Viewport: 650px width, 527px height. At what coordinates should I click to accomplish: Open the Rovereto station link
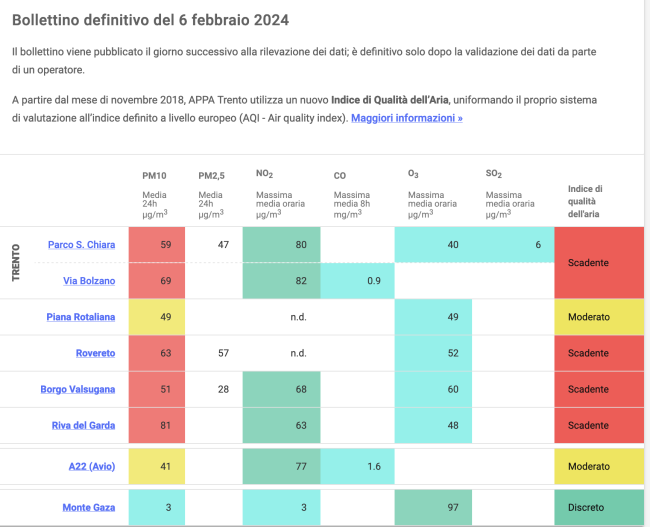[95, 353]
